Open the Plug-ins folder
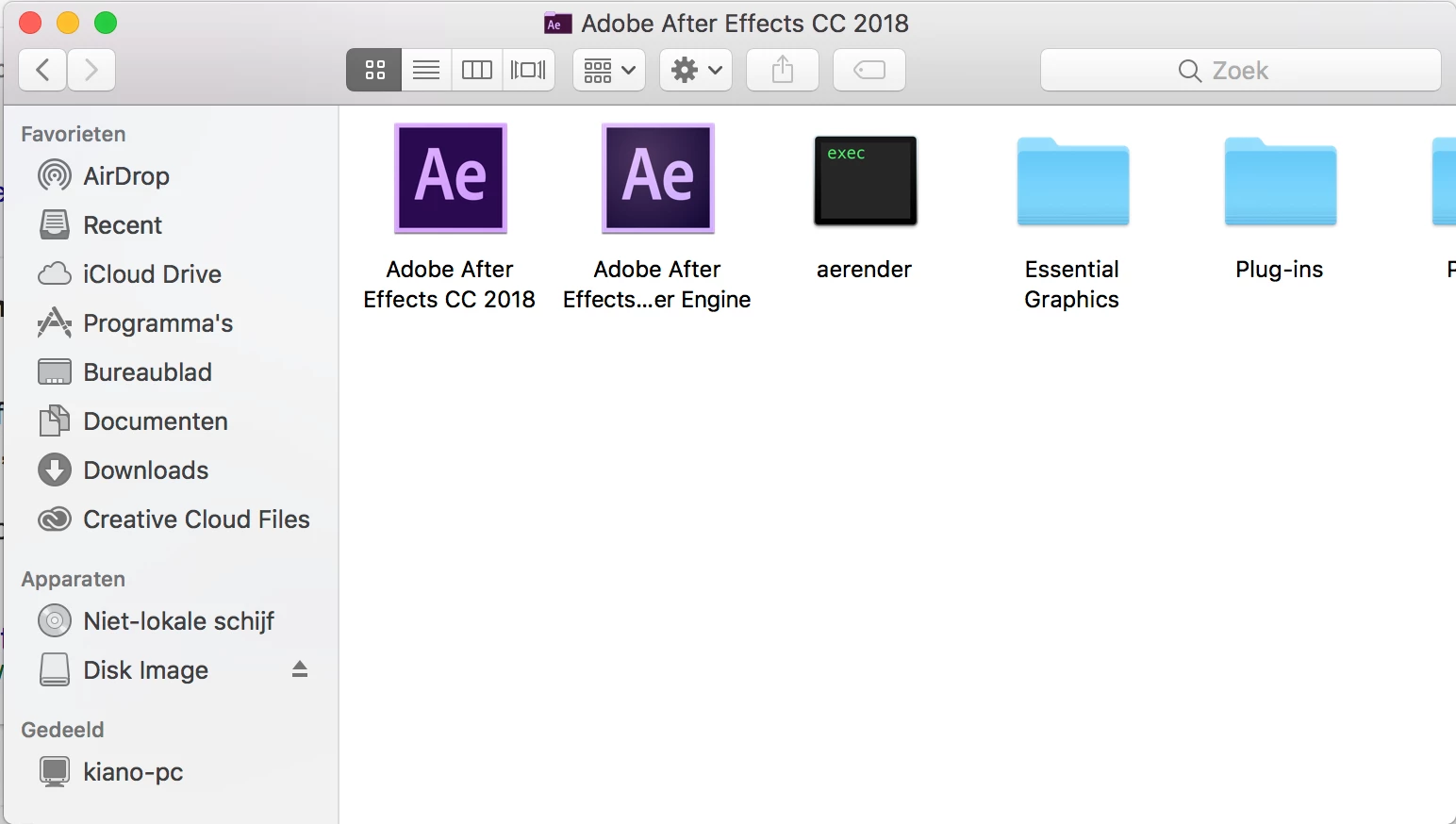Viewport: 1456px width, 824px height. click(1281, 181)
